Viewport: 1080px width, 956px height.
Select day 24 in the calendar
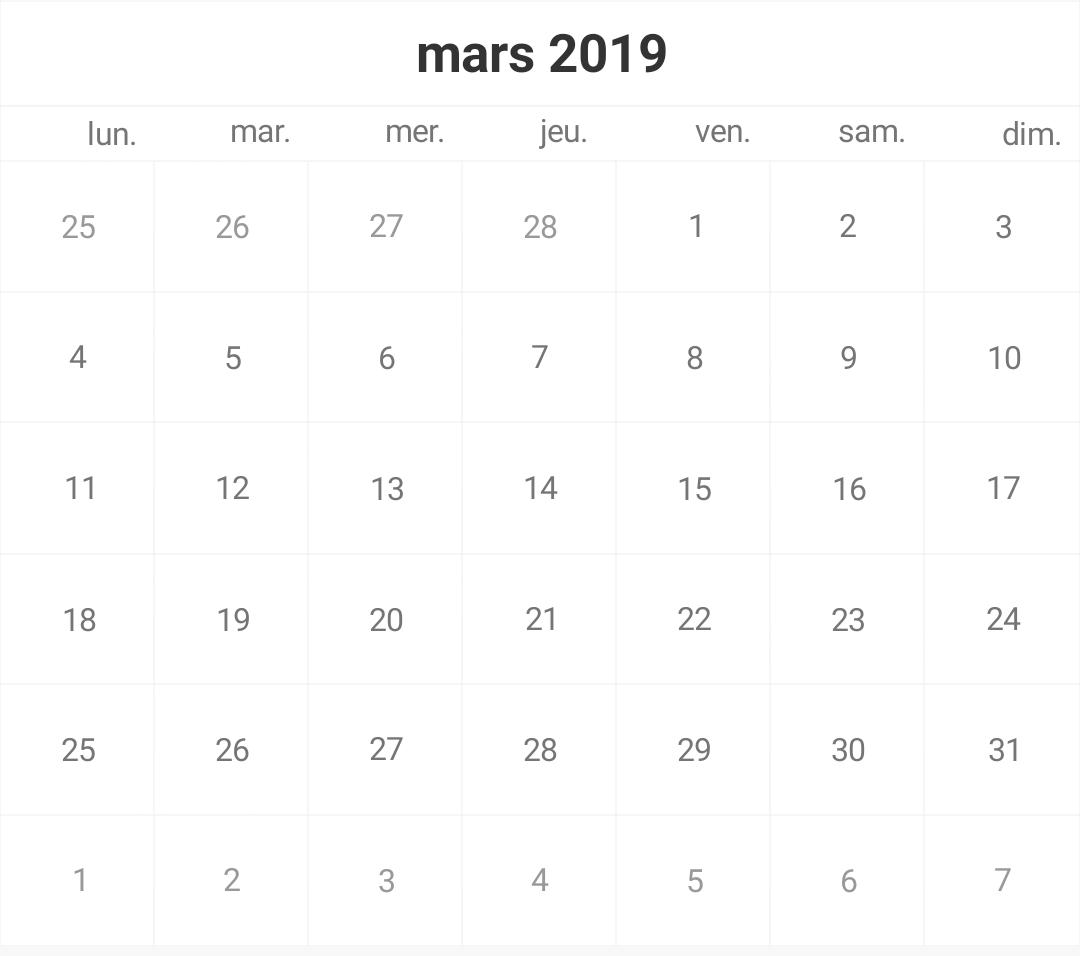pos(1003,619)
